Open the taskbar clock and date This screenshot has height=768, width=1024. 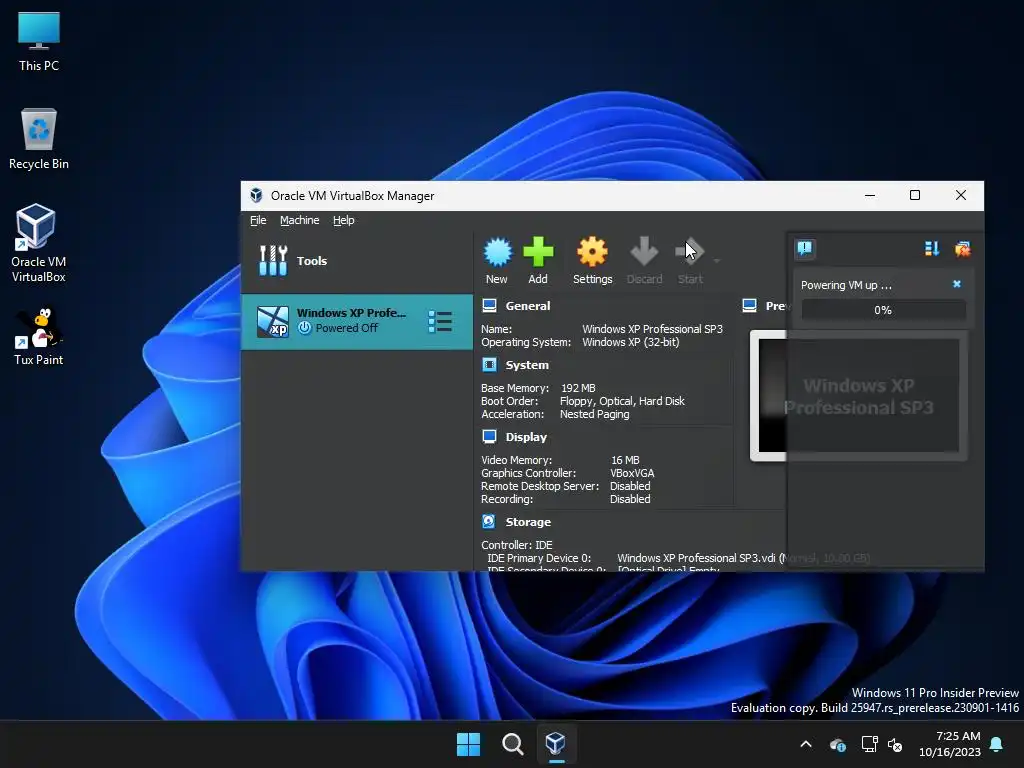click(x=950, y=744)
